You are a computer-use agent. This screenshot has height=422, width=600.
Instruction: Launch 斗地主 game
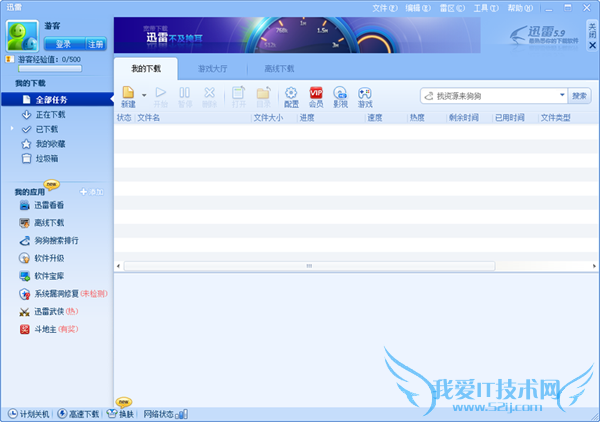tap(49, 329)
